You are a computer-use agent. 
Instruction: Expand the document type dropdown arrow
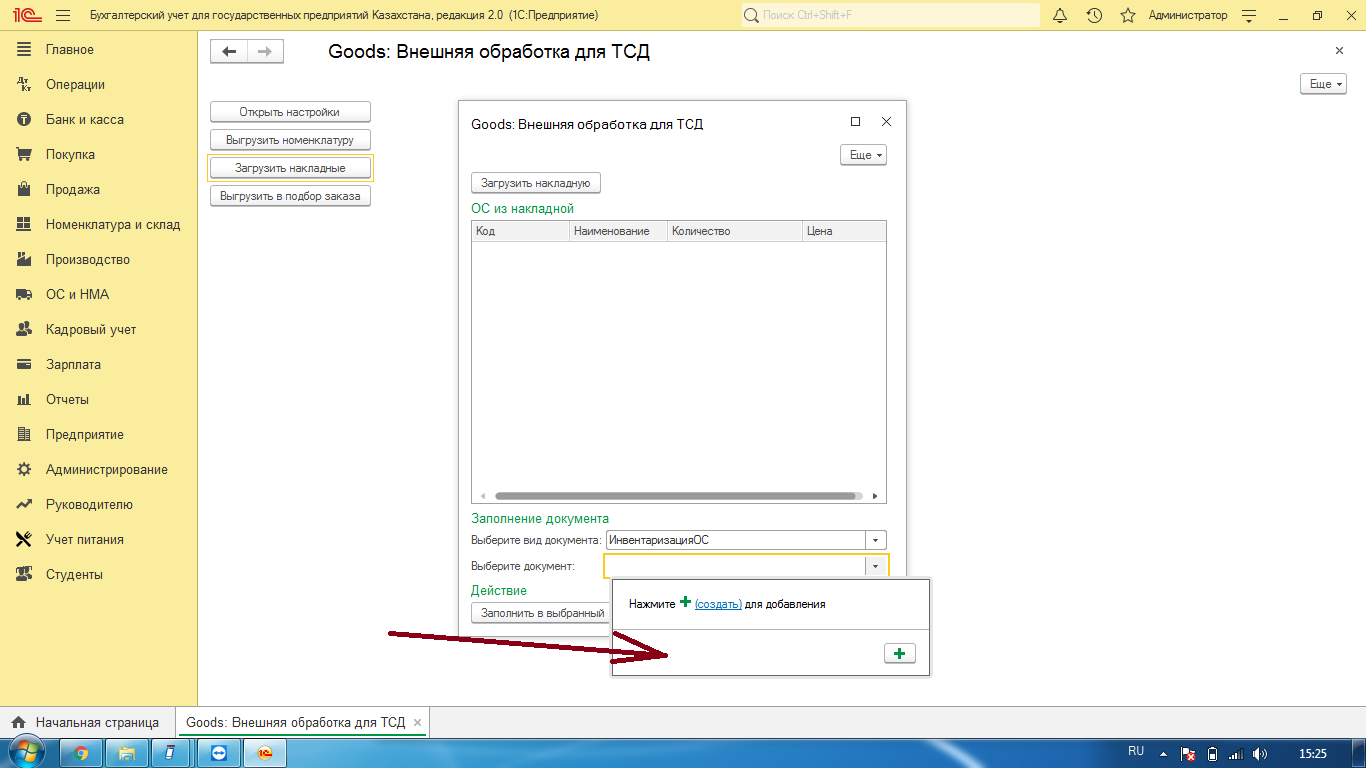[876, 540]
